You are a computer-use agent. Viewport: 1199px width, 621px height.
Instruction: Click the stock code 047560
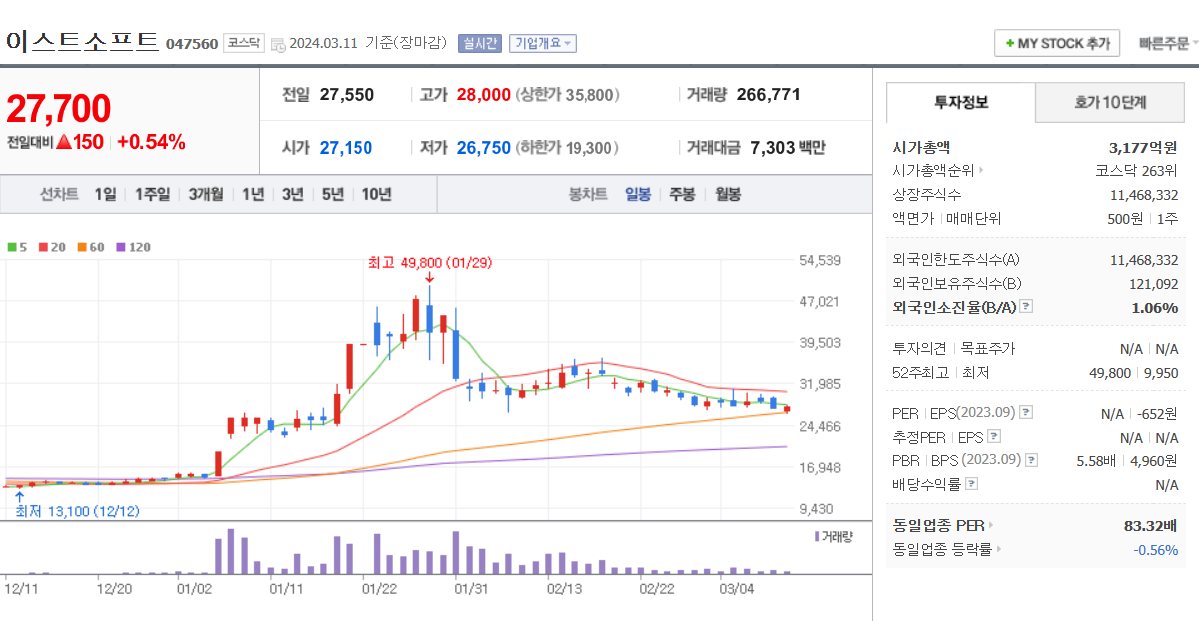click(x=192, y=44)
